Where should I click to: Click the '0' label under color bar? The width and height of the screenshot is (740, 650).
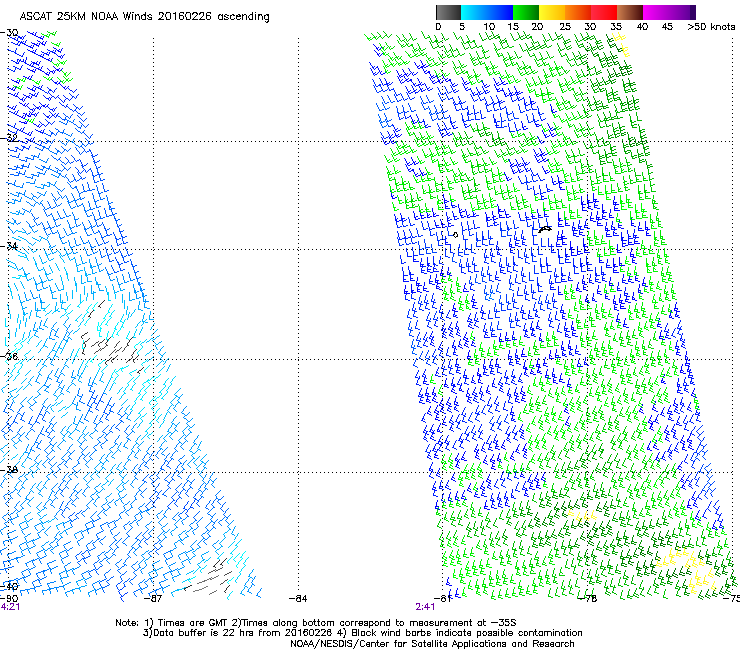(x=438, y=27)
